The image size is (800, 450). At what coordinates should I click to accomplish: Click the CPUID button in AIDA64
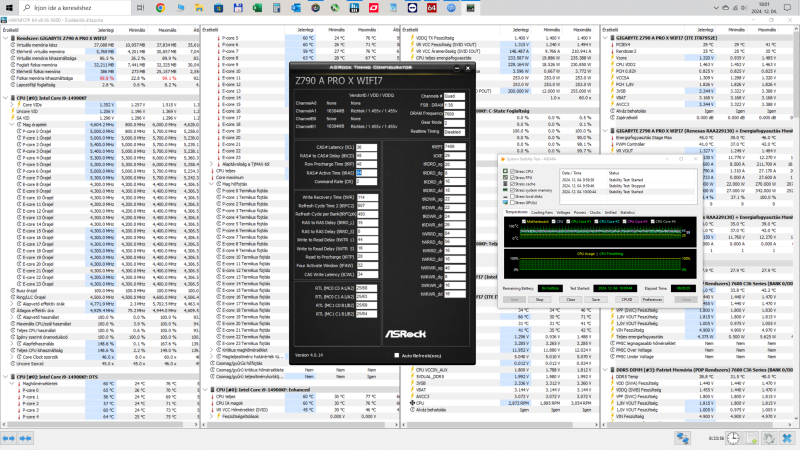pyautogui.click(x=627, y=299)
